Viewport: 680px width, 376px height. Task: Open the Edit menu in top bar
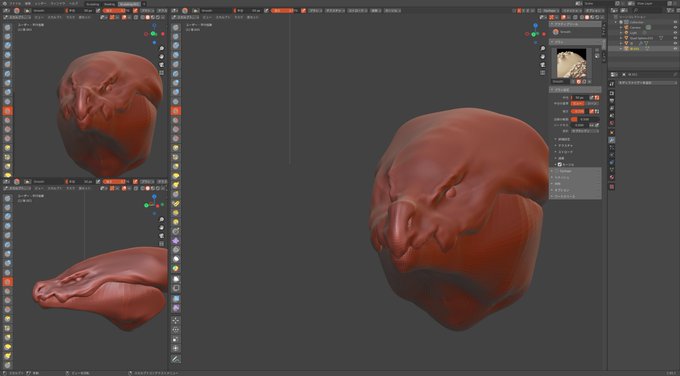(27, 3)
